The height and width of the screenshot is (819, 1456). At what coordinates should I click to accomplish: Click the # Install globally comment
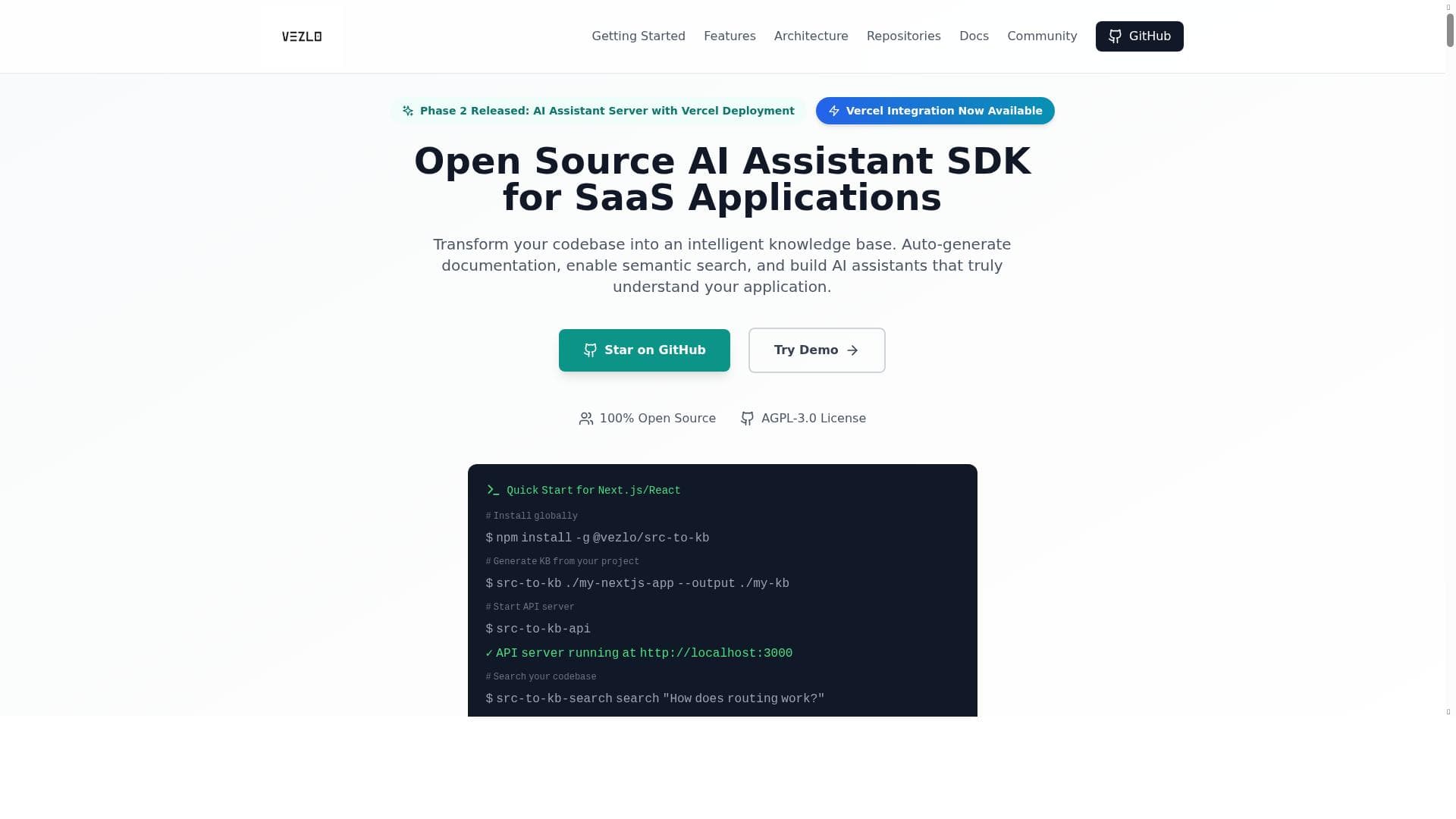coord(532,516)
